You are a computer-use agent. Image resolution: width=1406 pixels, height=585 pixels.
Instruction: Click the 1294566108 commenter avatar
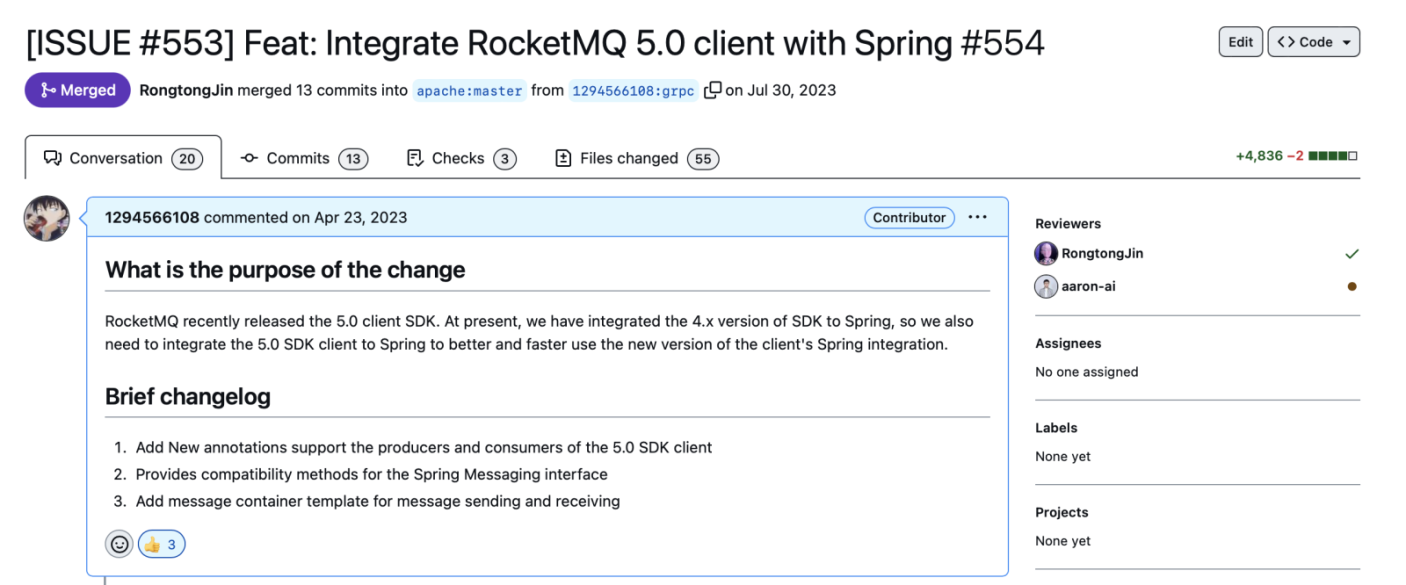pyautogui.click(x=47, y=218)
